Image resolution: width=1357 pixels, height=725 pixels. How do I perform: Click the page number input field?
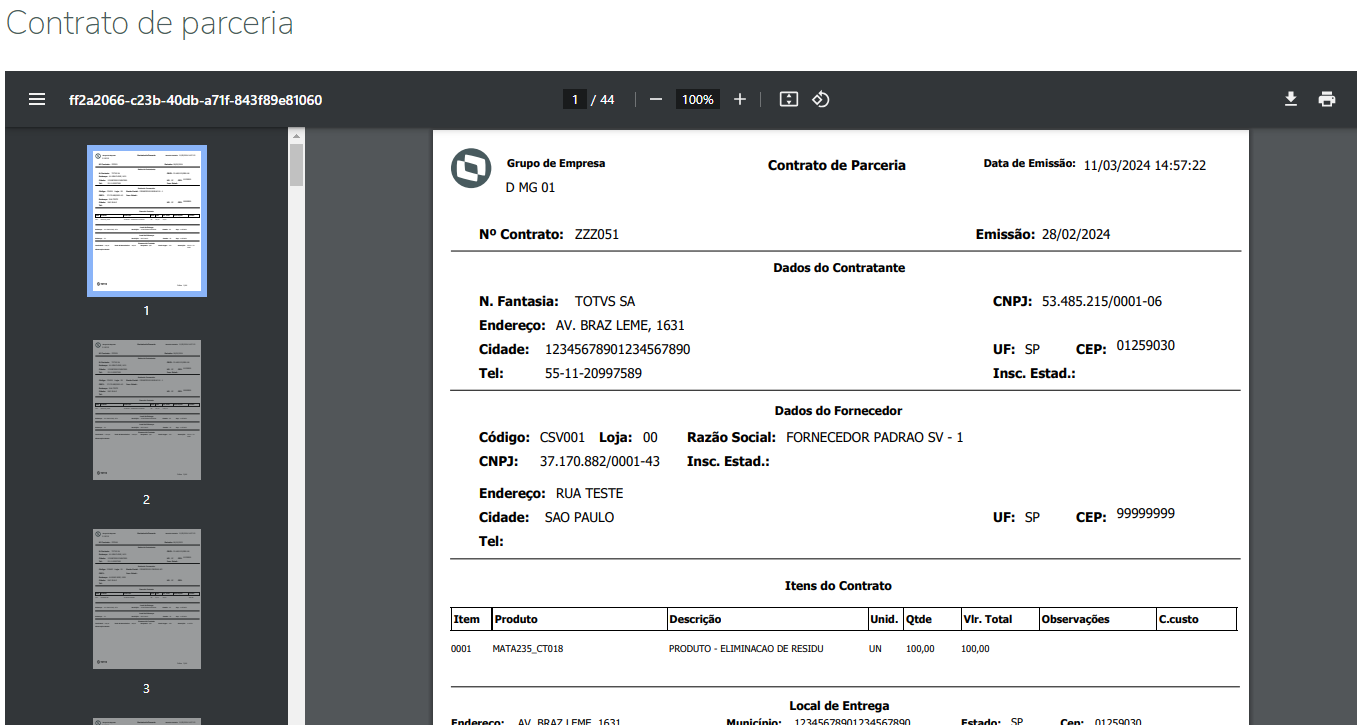[575, 99]
